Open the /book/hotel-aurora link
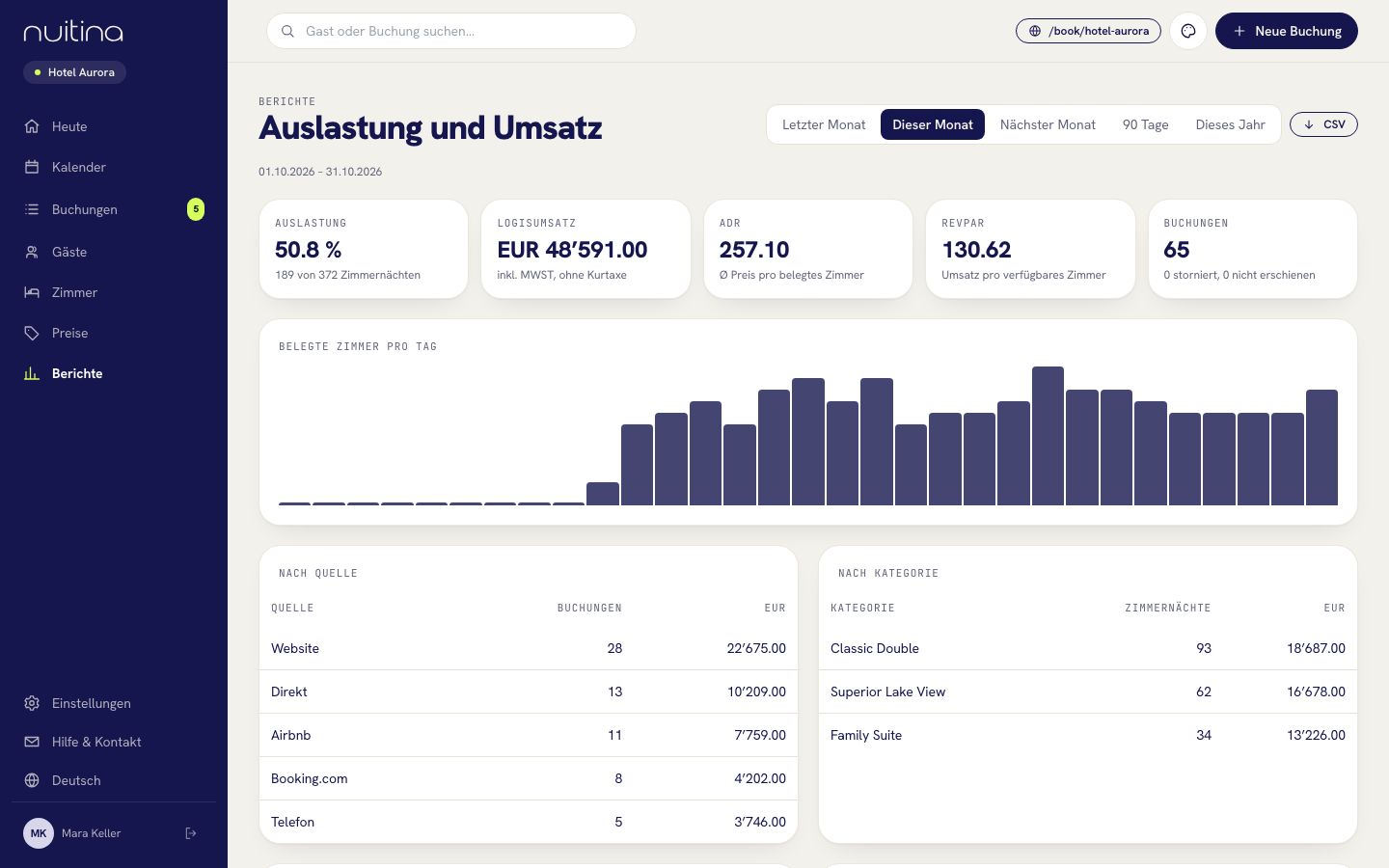 (x=1088, y=31)
